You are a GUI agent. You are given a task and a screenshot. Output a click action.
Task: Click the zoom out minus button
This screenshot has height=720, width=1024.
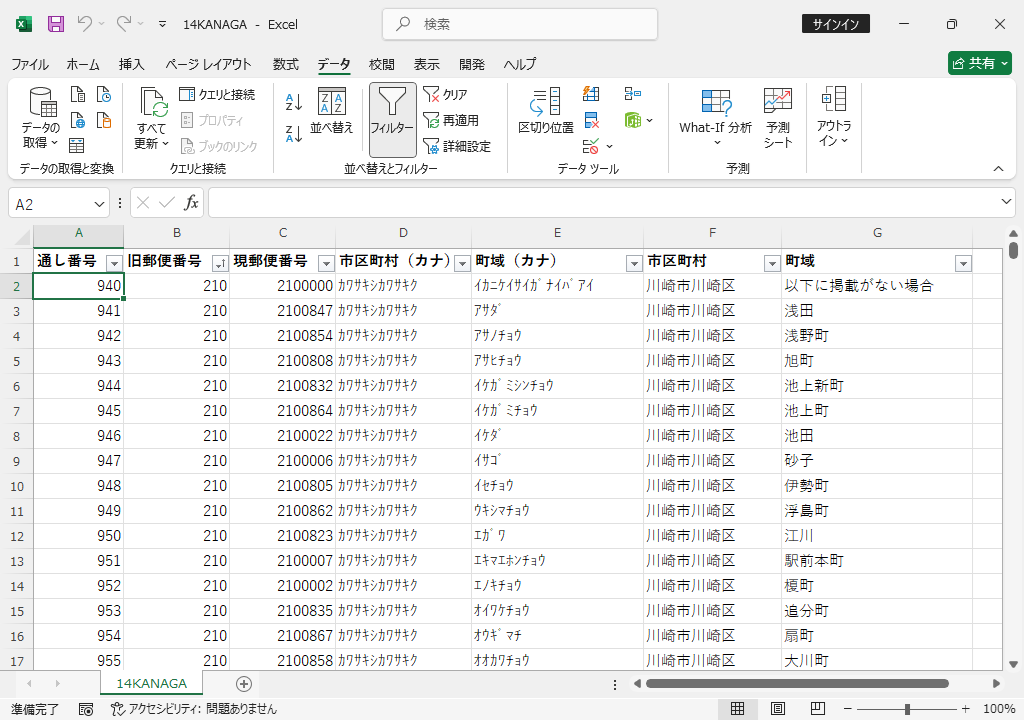click(848, 709)
